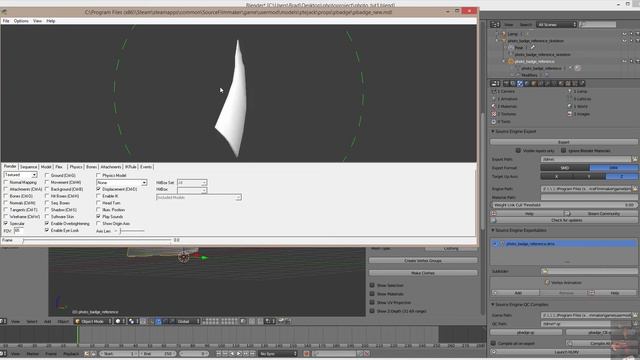Open the Textured render mode dropdown

point(20,175)
